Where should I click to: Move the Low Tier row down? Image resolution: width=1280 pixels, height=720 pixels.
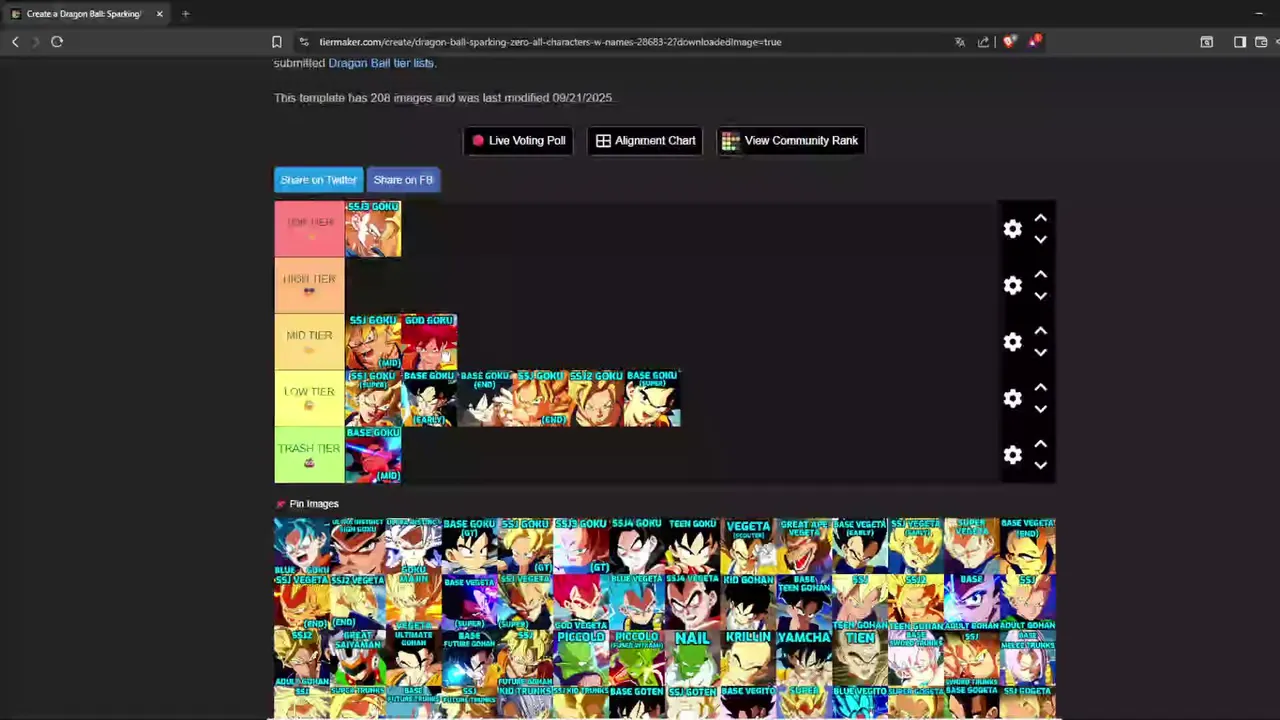[1041, 409]
